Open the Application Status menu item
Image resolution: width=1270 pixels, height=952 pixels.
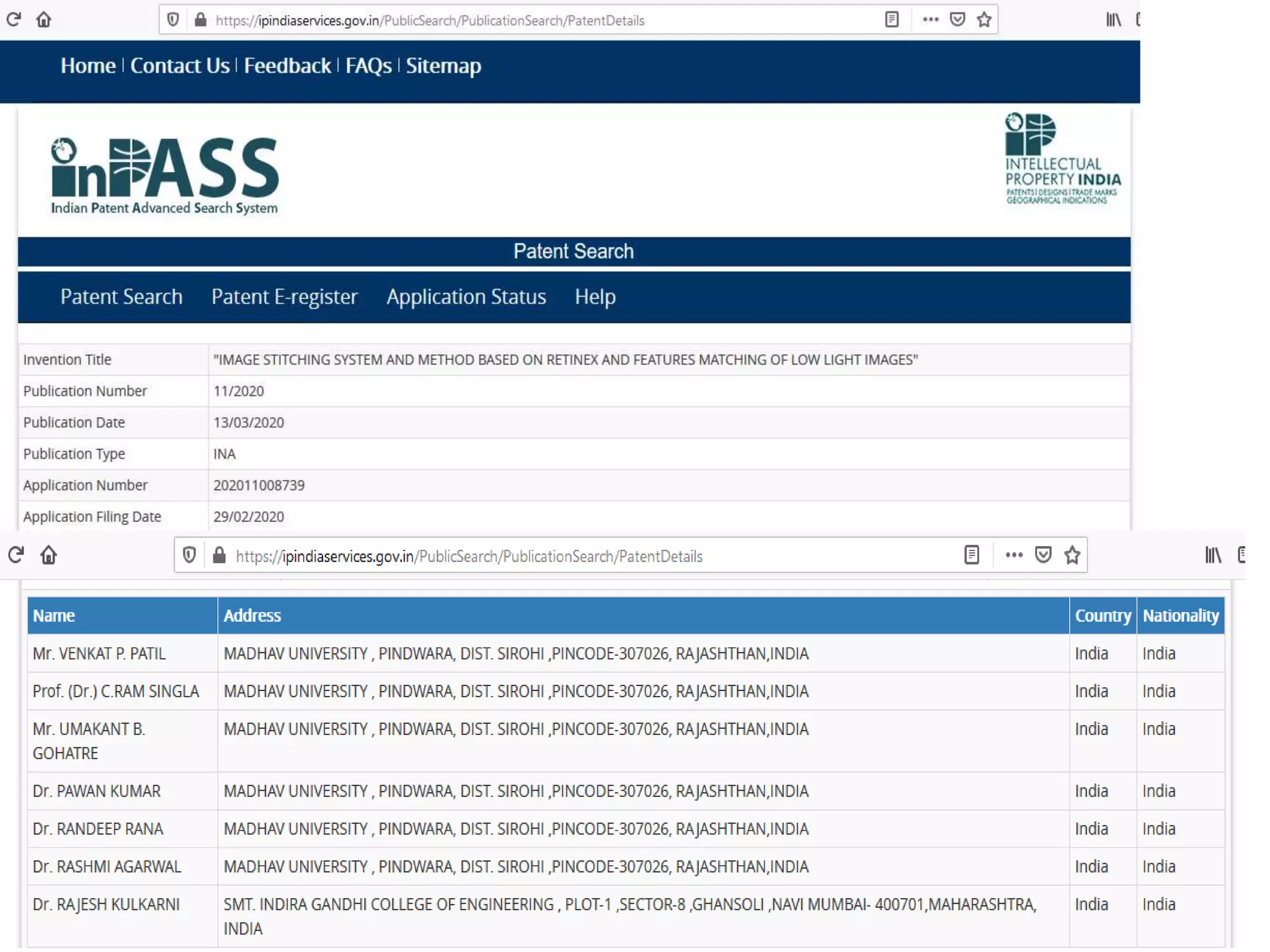point(466,297)
